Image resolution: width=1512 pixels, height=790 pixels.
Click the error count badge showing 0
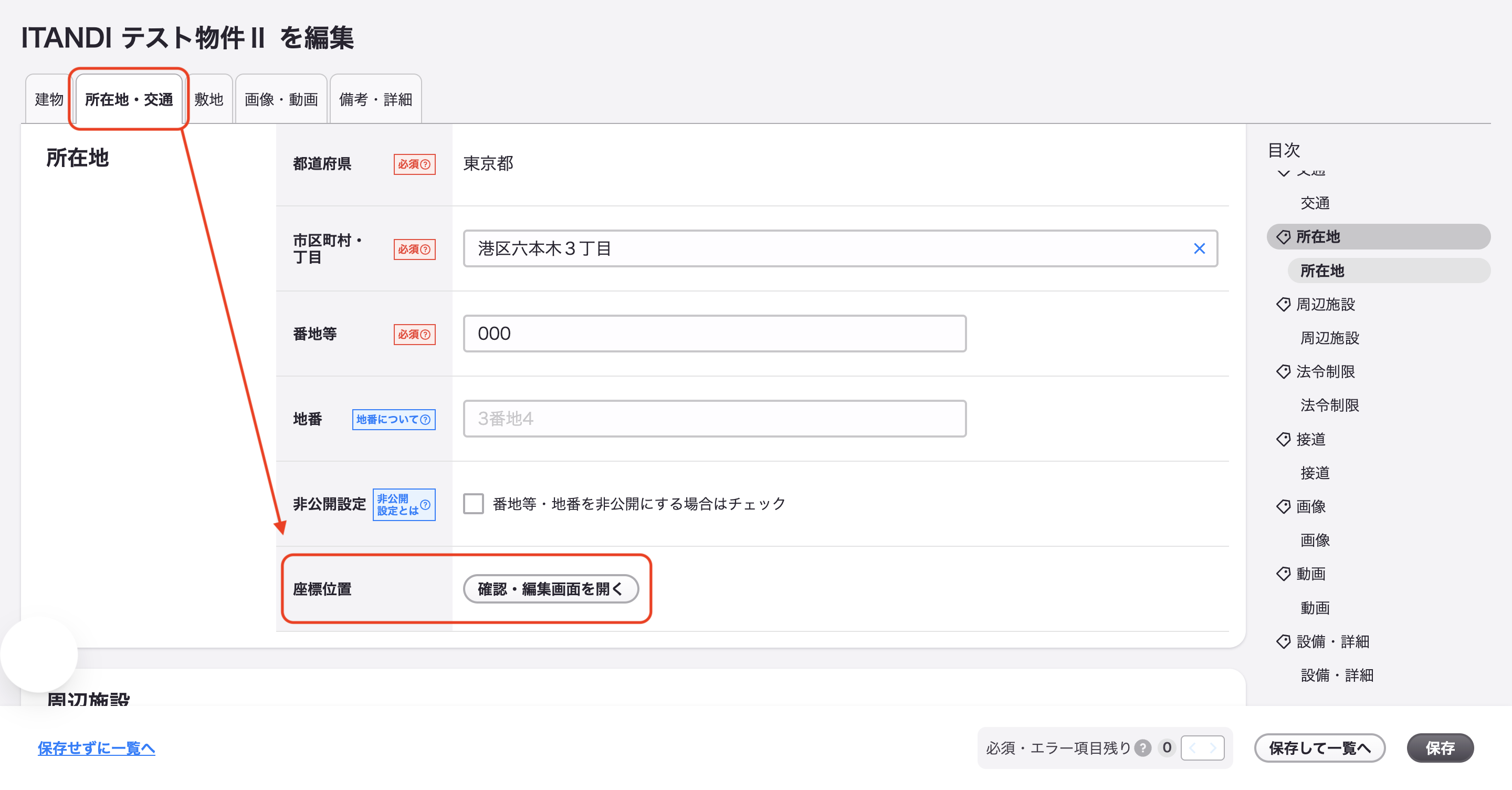[x=1166, y=747]
